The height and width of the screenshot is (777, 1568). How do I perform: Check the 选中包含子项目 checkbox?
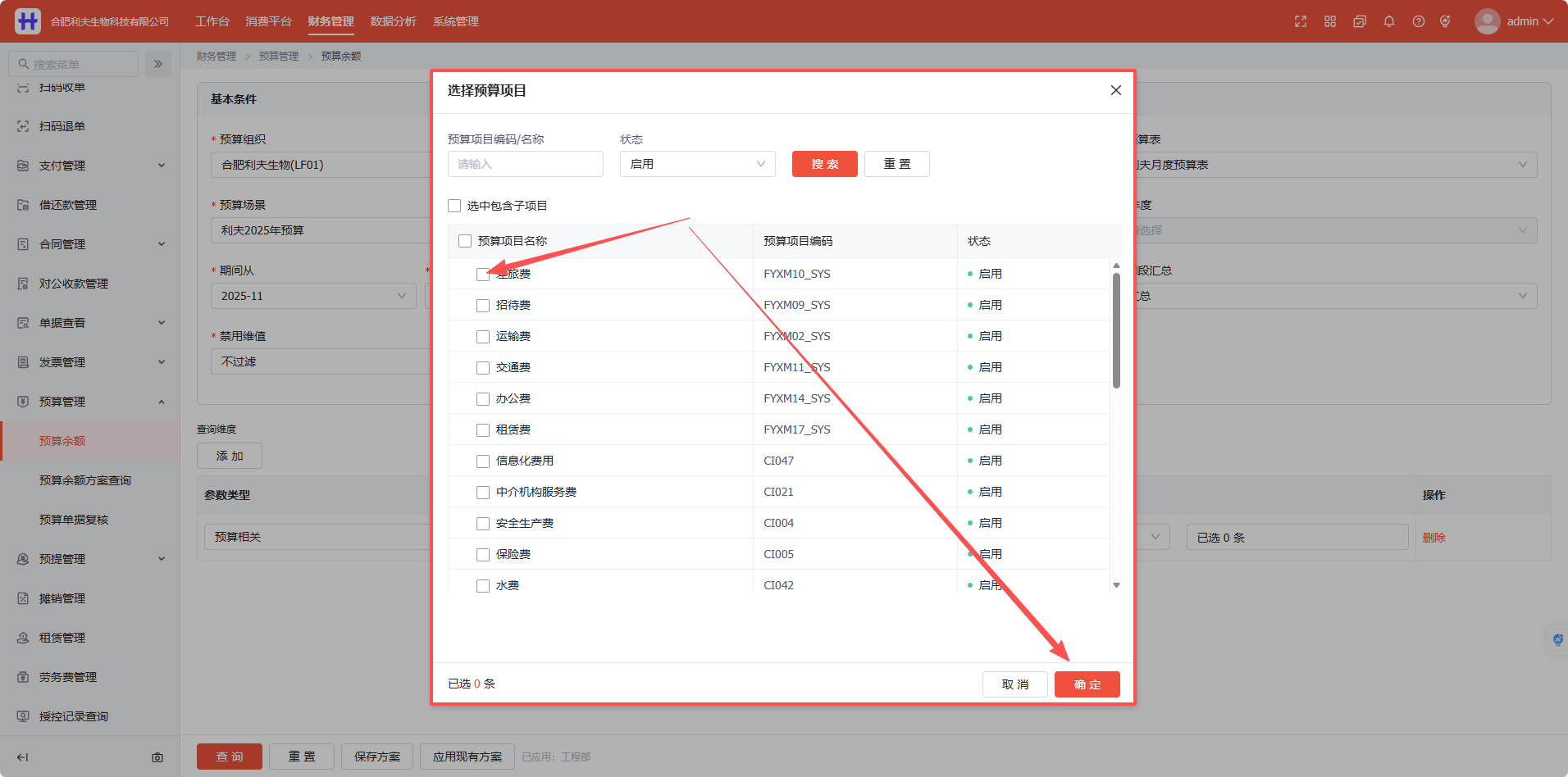click(454, 206)
